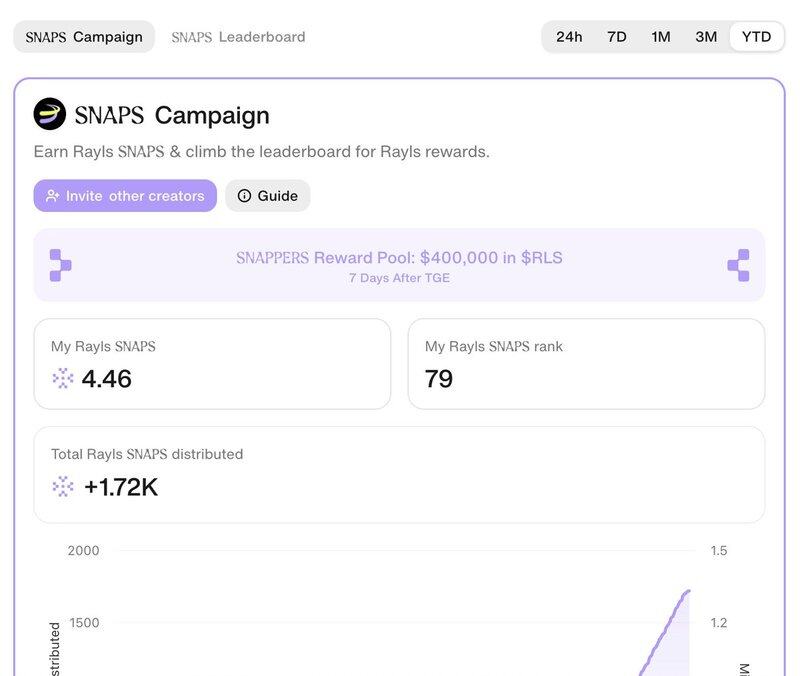Open the Guide button

(x=268, y=195)
